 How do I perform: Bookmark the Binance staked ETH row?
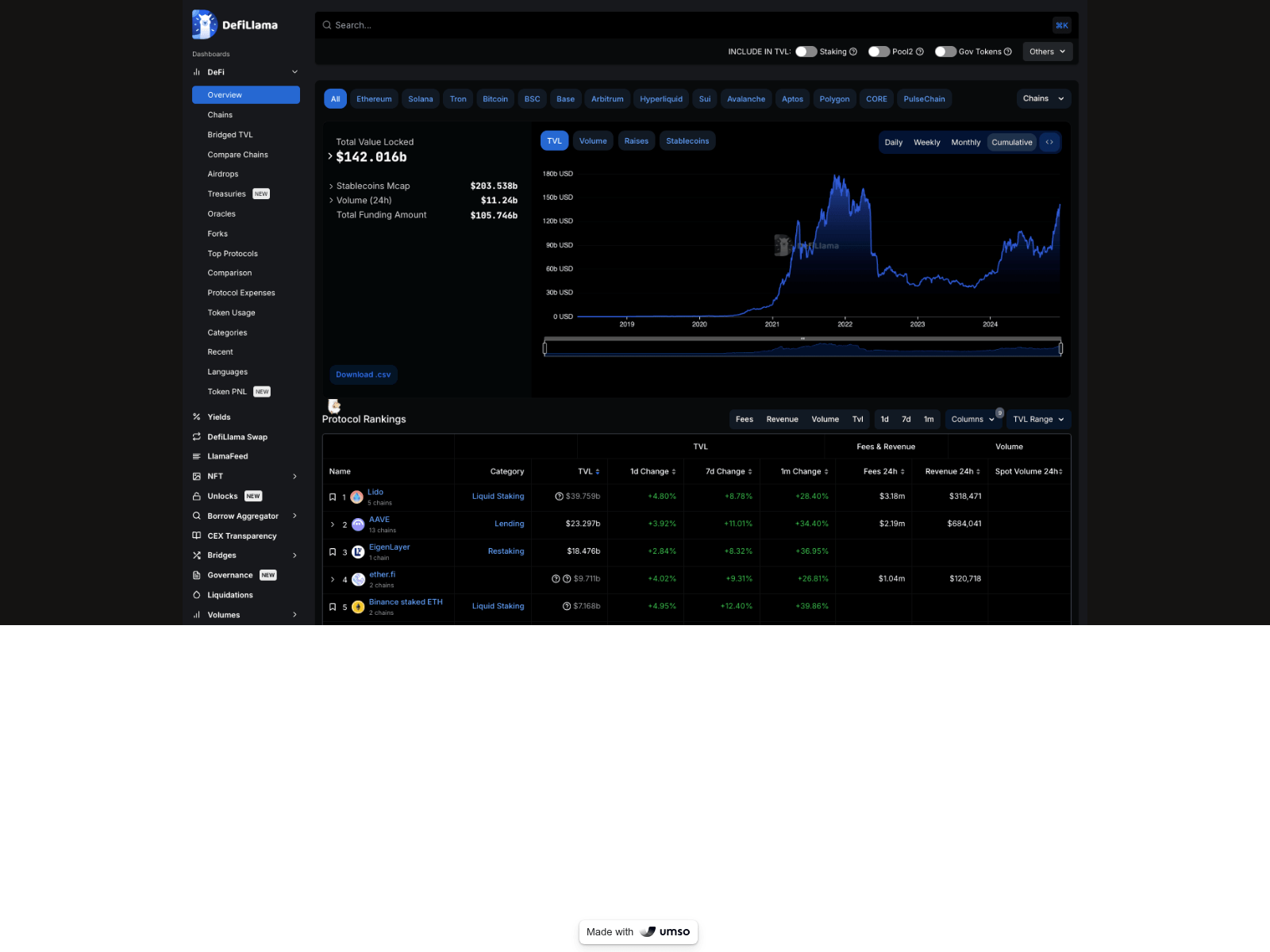333,607
